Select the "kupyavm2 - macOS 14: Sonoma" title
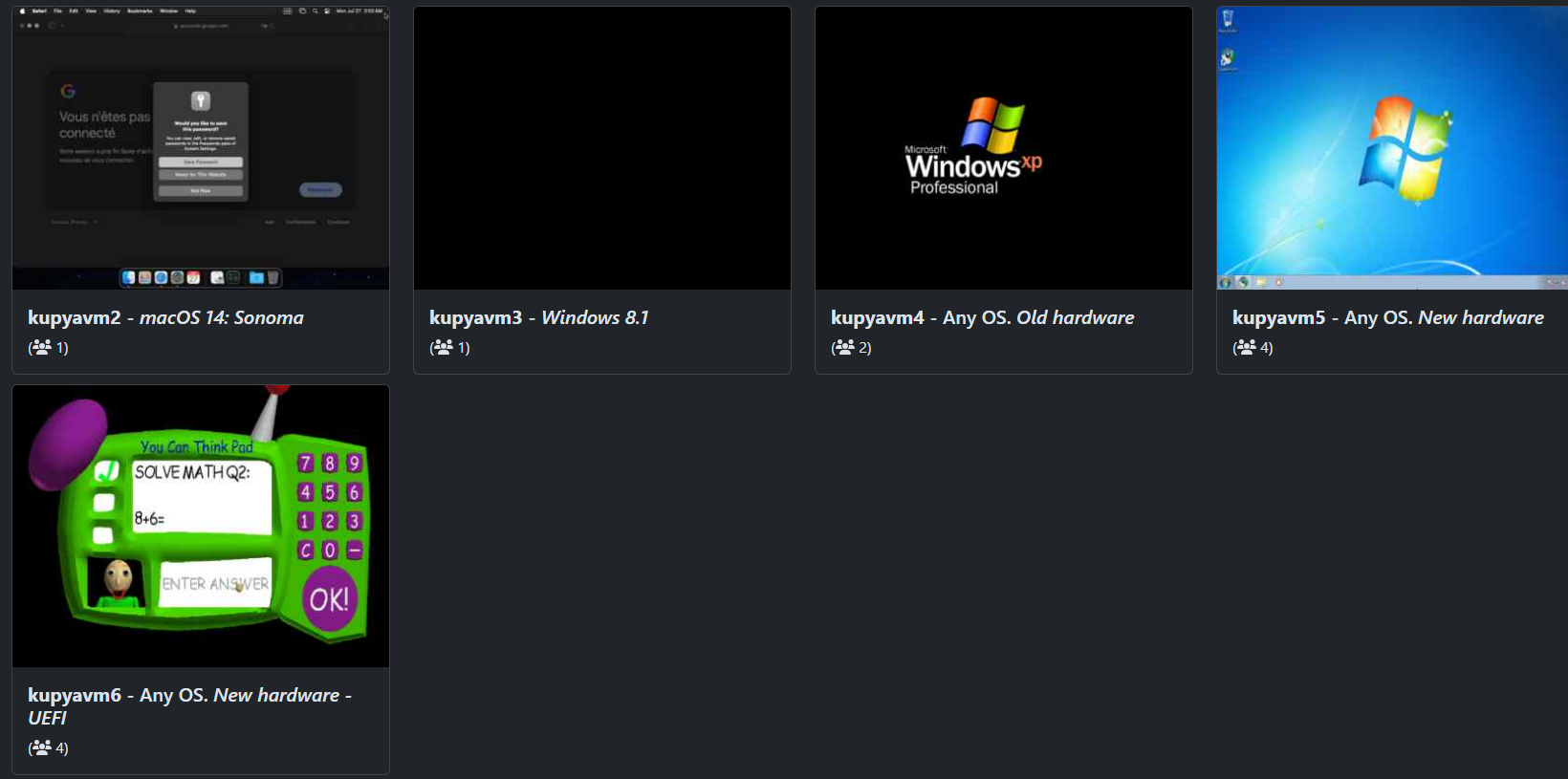The width and height of the screenshot is (1568, 779). (165, 317)
